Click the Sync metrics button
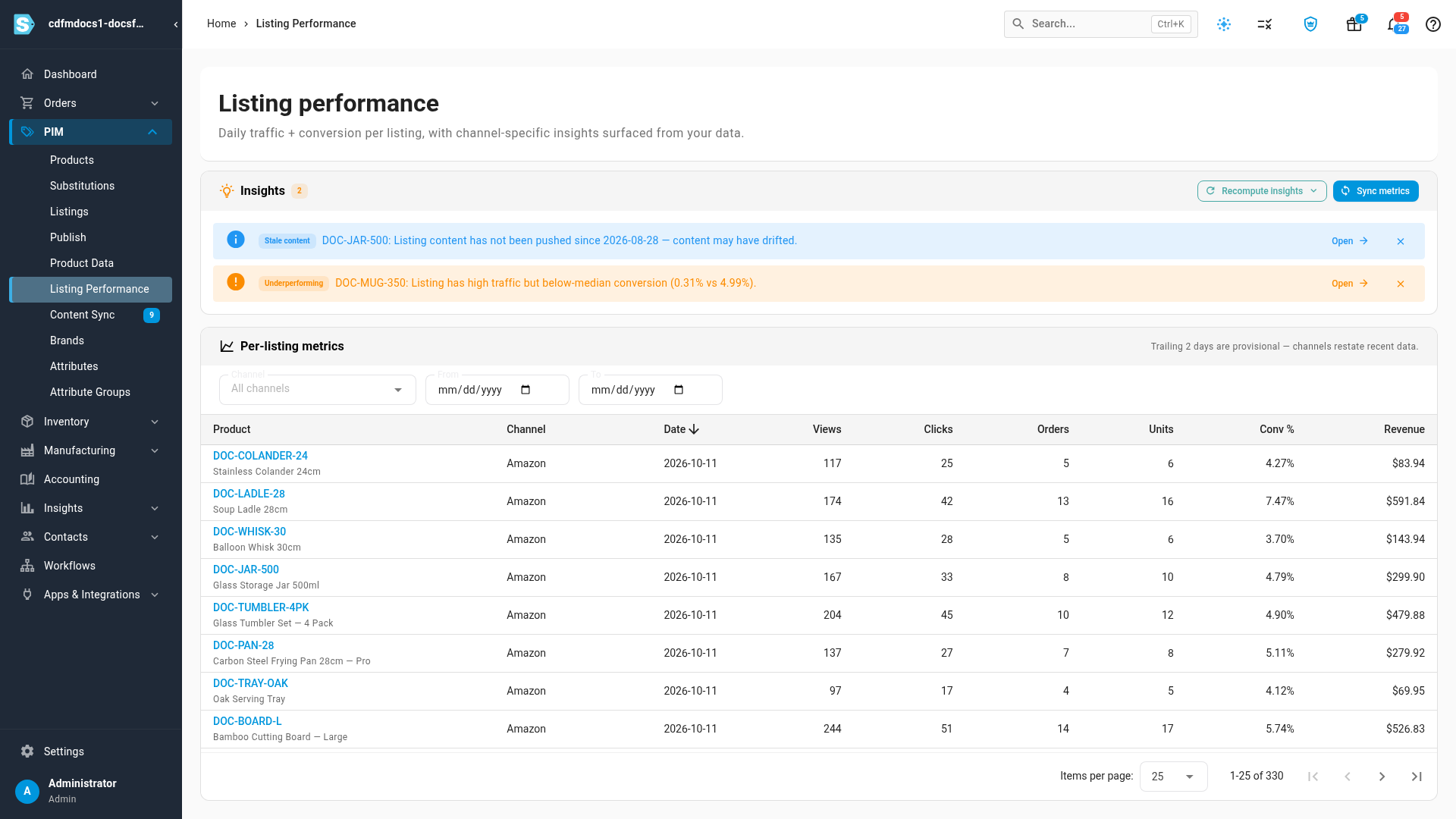Screen dimensions: 1456x819 coord(1376,191)
